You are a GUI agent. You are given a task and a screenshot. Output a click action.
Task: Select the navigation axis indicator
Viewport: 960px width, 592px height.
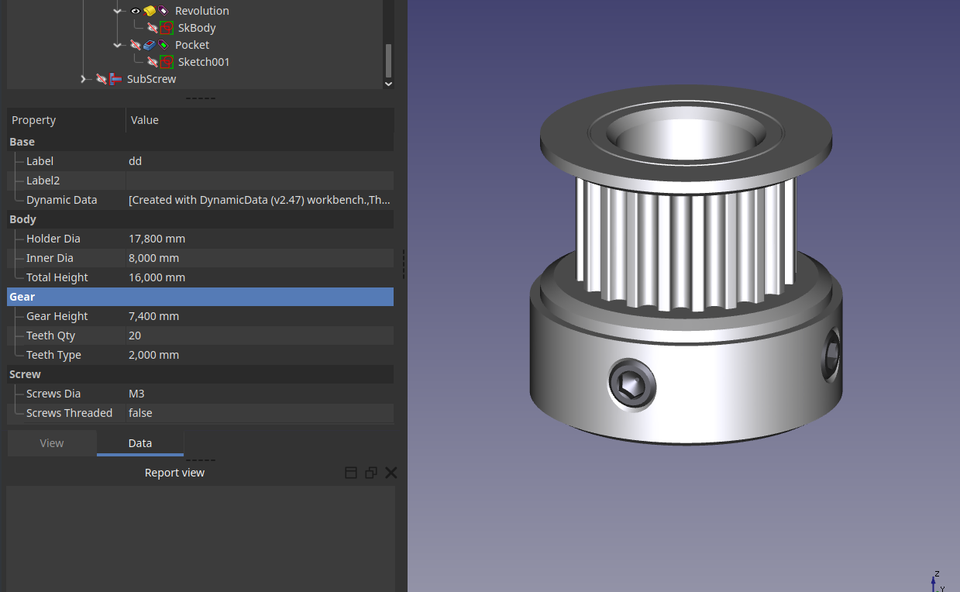(x=936, y=579)
